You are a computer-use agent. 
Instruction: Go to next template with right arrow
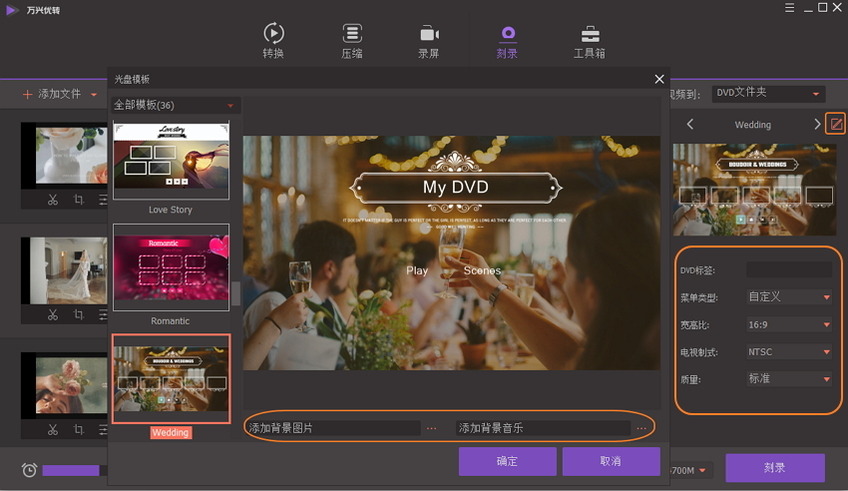(x=817, y=124)
